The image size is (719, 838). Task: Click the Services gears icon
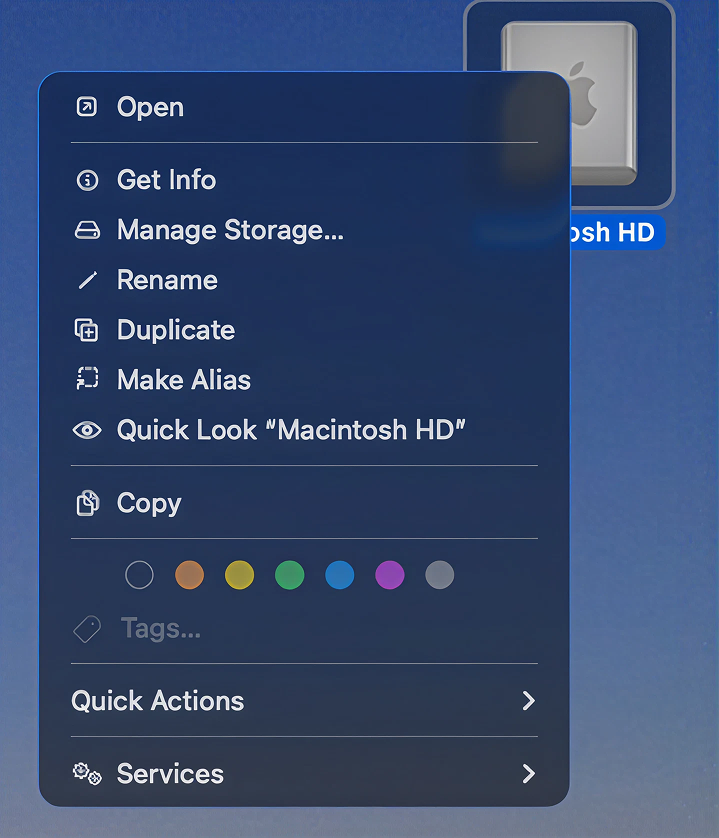tap(87, 773)
